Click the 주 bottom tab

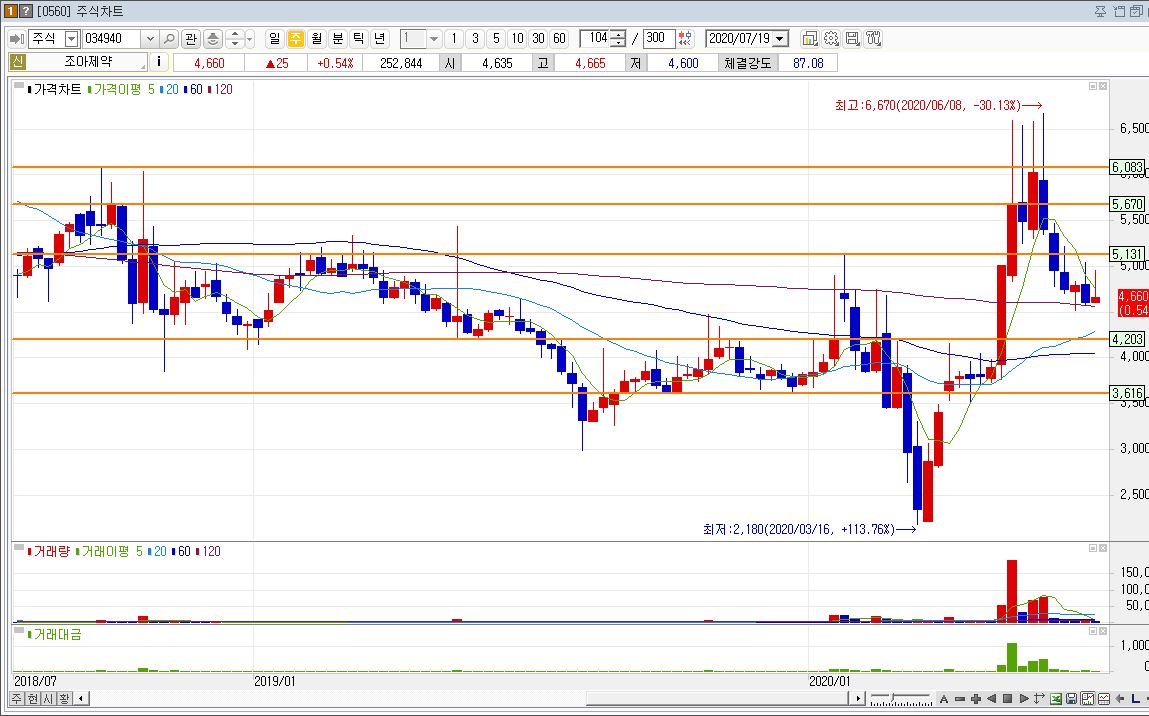[16, 698]
